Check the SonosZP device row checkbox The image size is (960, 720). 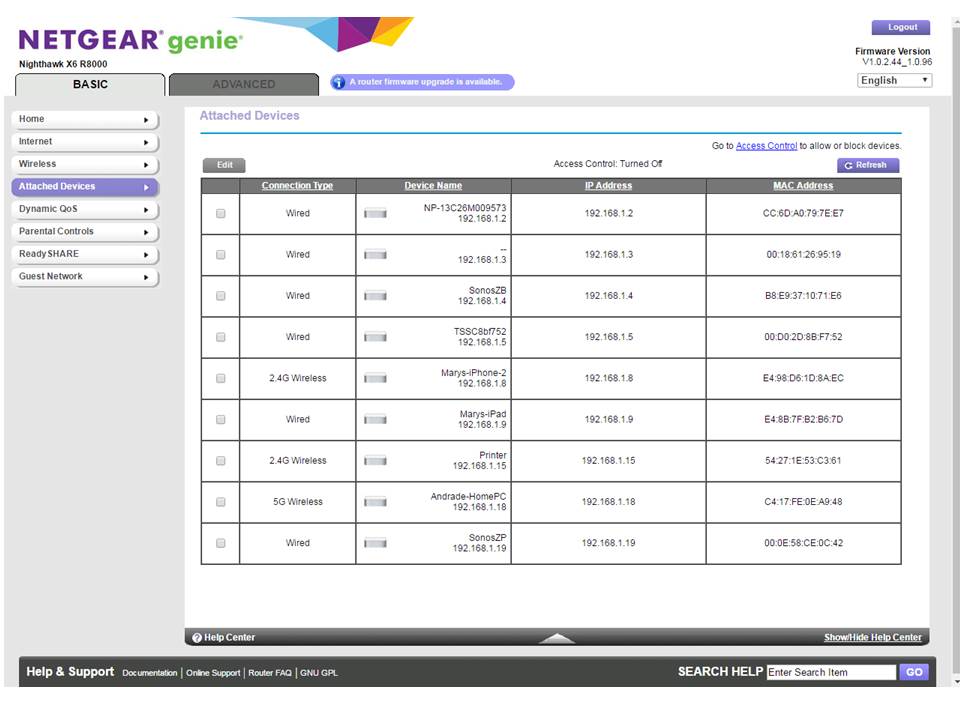tap(222, 542)
